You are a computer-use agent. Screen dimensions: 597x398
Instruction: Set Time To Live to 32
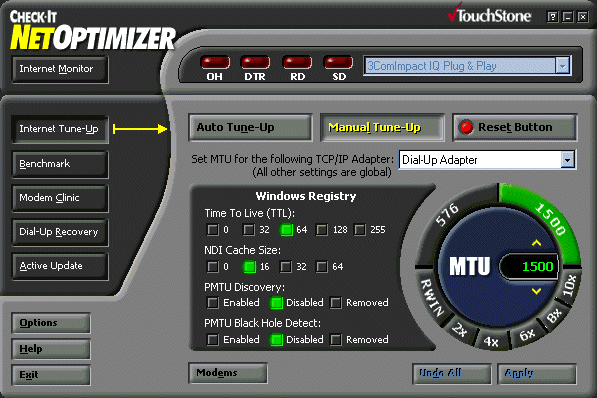click(249, 230)
